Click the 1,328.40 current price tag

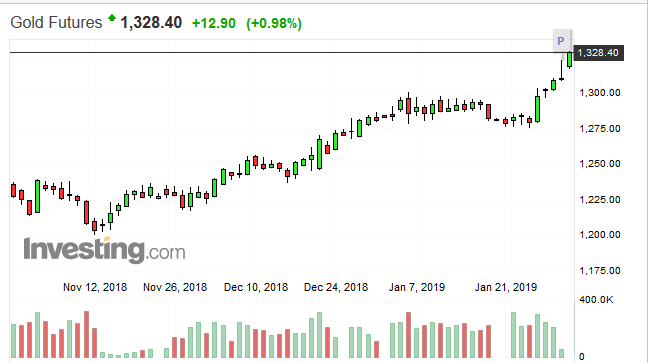(598, 53)
